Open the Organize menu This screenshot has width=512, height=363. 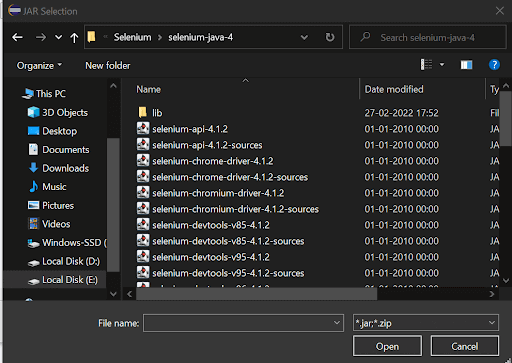[x=39, y=66]
